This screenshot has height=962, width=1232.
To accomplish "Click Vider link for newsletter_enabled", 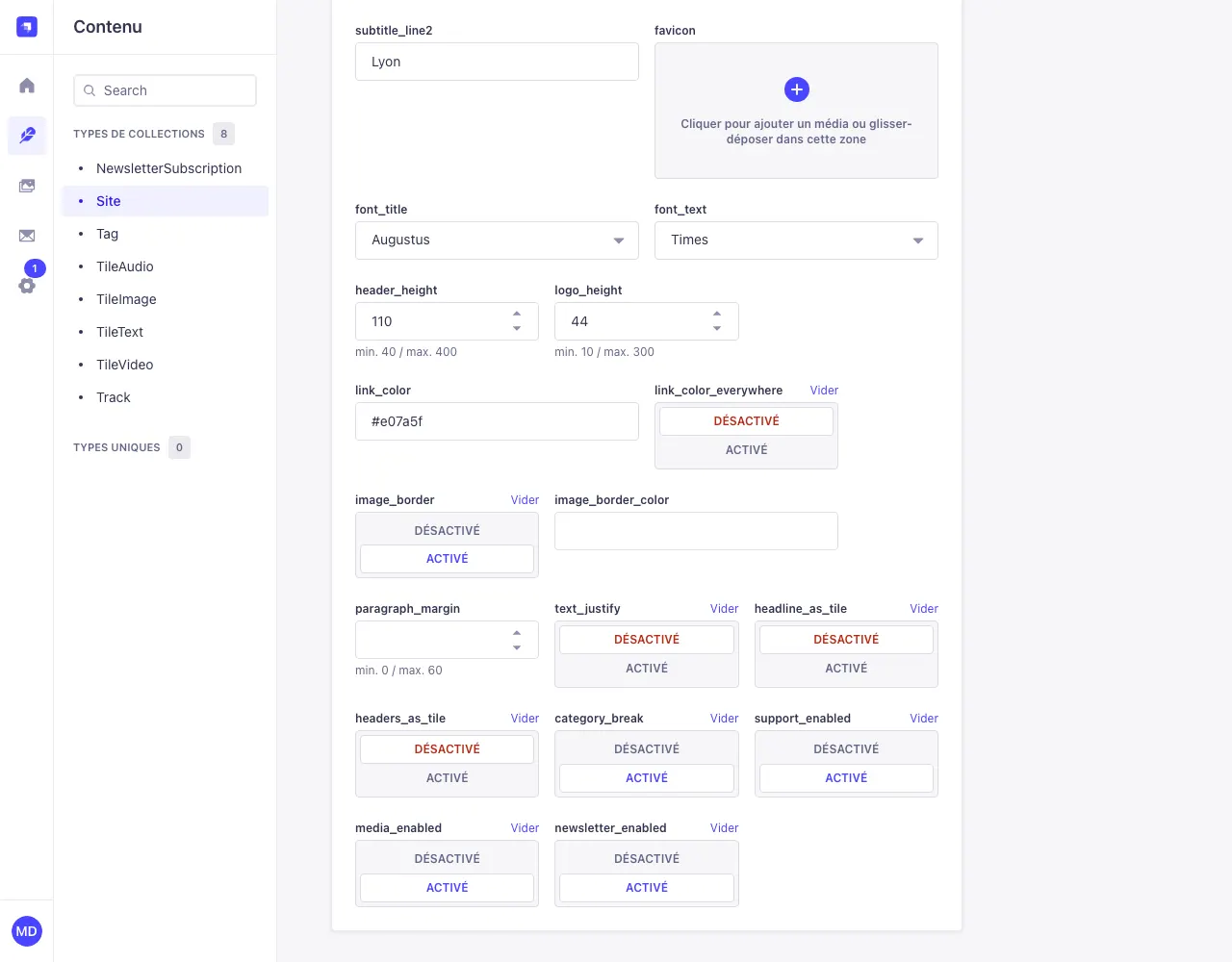I will click(724, 828).
